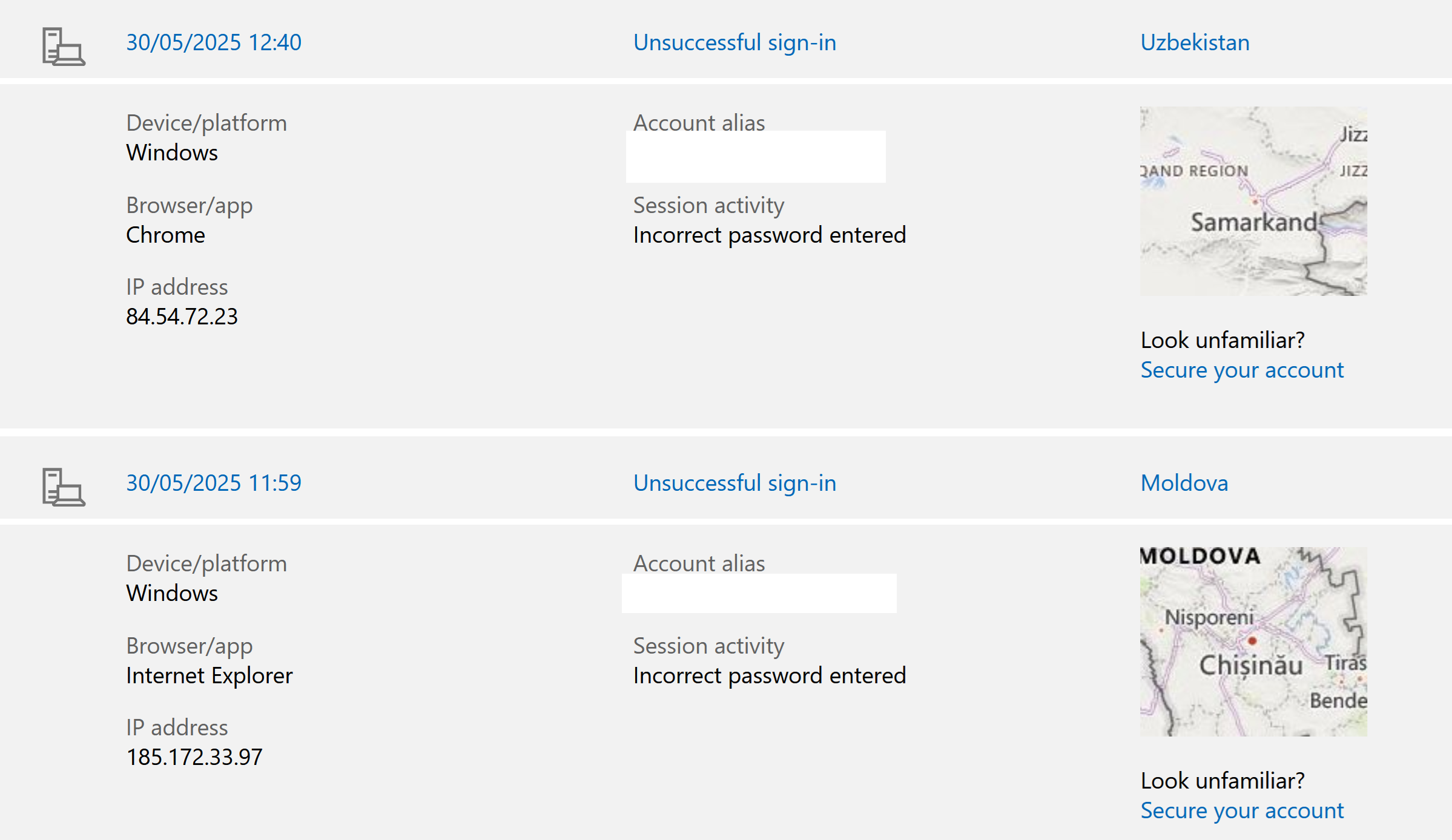The height and width of the screenshot is (840, 1452).
Task: Click the first Unsuccessful sign-in title, Uzbekistan row
Action: pyautogui.click(x=734, y=42)
